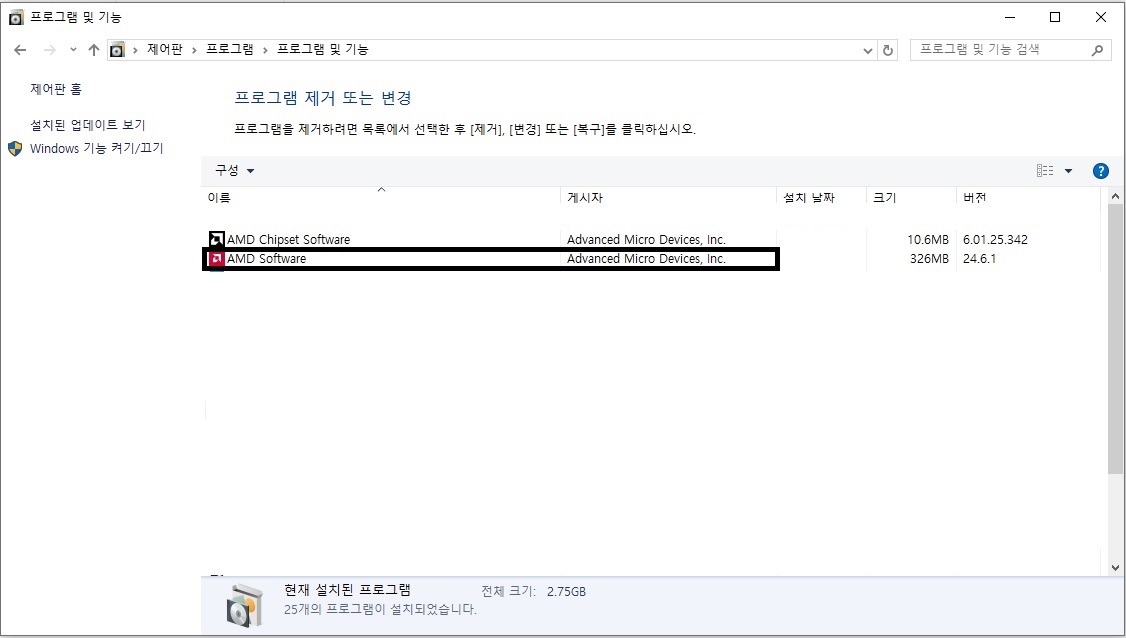
Task: Click the red AMD Software icon
Action: click(216, 259)
